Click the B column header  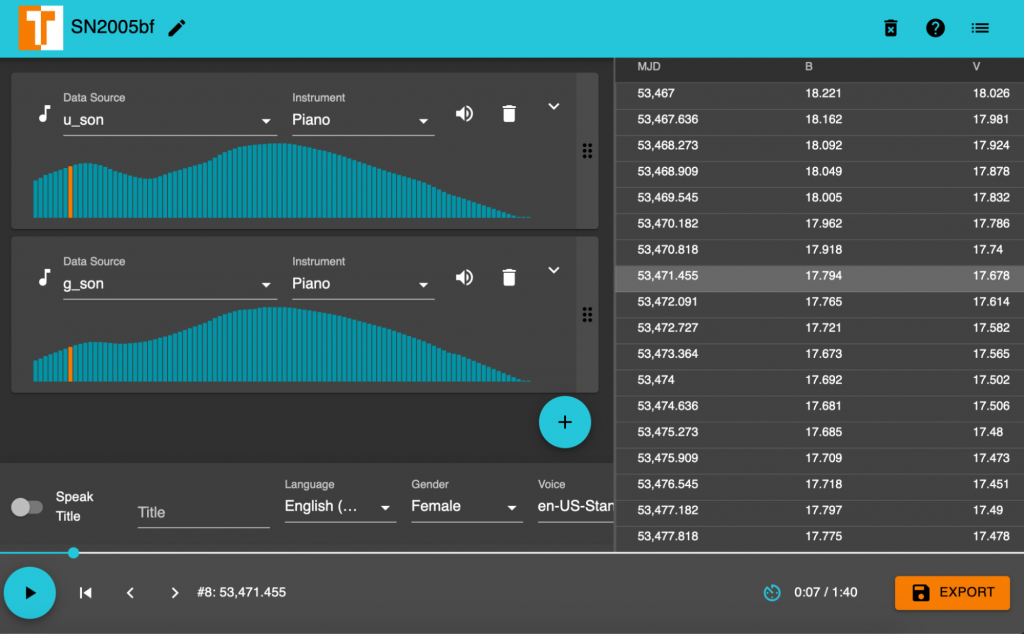808,67
